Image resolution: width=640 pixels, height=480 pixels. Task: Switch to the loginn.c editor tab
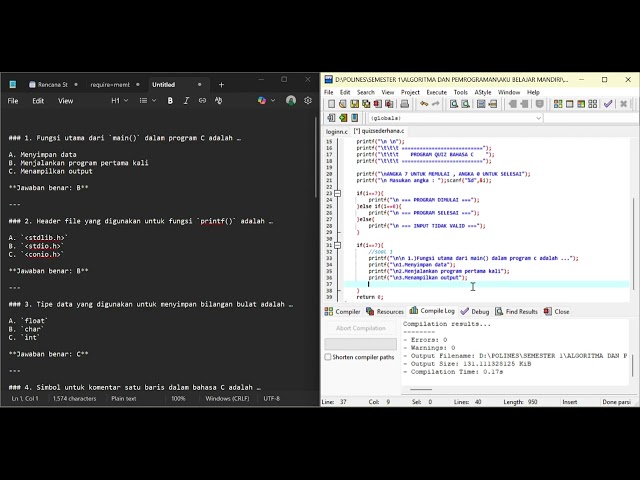[x=337, y=131]
